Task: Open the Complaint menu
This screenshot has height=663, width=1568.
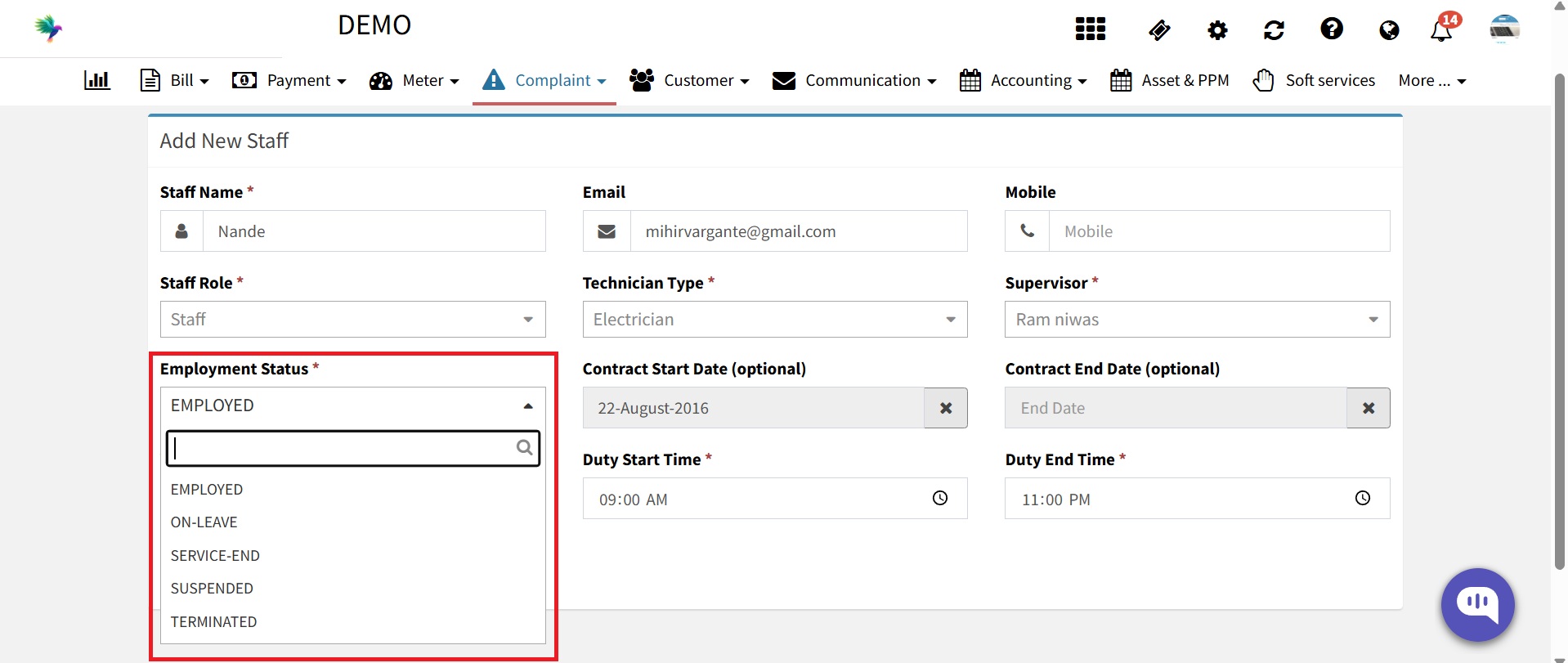Action: click(x=544, y=80)
